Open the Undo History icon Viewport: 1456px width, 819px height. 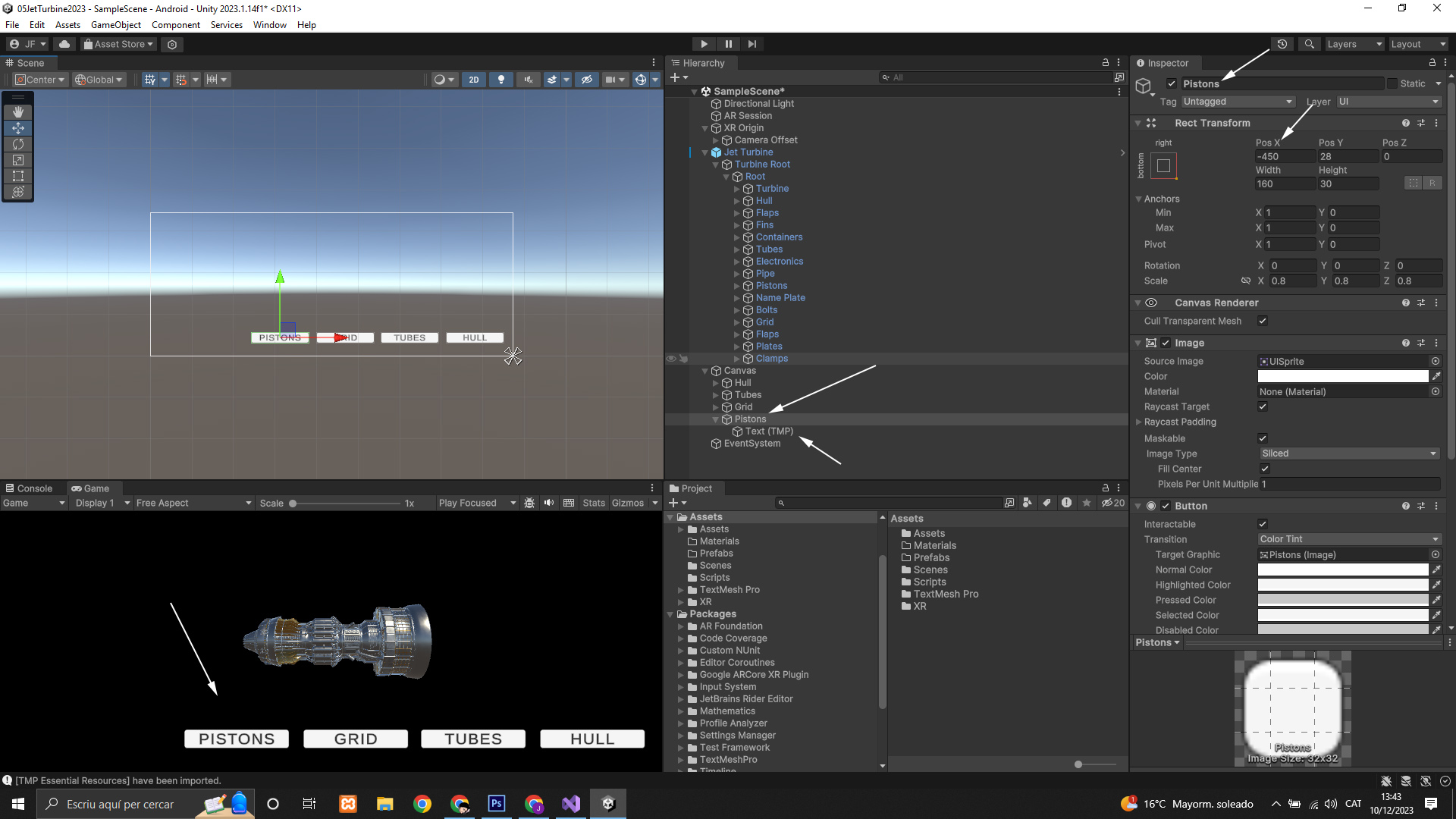coord(1282,44)
